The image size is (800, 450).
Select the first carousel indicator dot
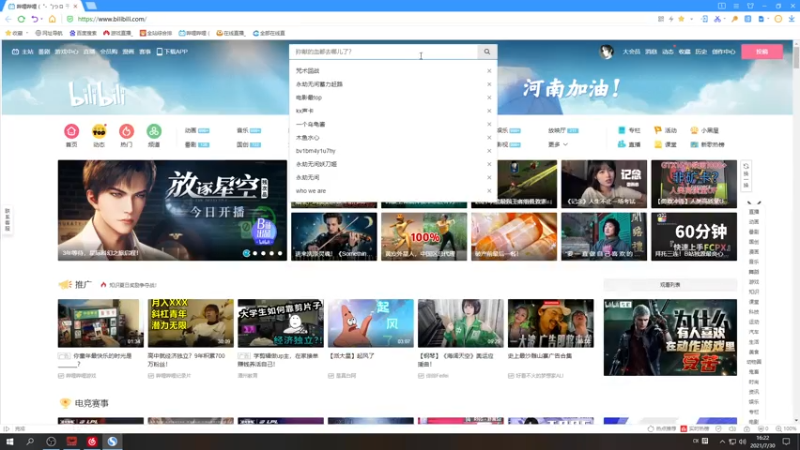pyautogui.click(x=247, y=253)
